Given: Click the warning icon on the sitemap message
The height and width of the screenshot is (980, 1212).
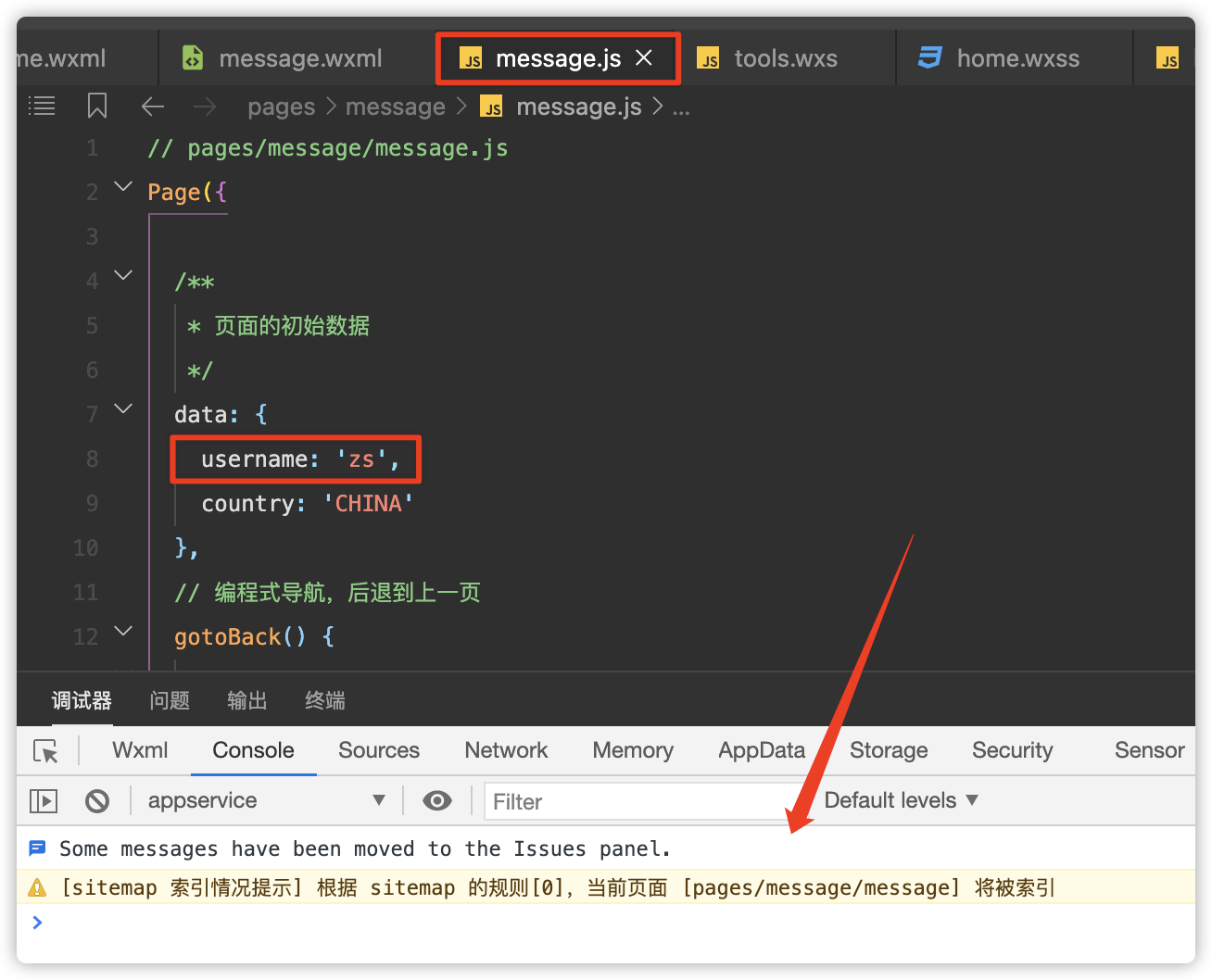Looking at the screenshot, I should pyautogui.click(x=37, y=886).
